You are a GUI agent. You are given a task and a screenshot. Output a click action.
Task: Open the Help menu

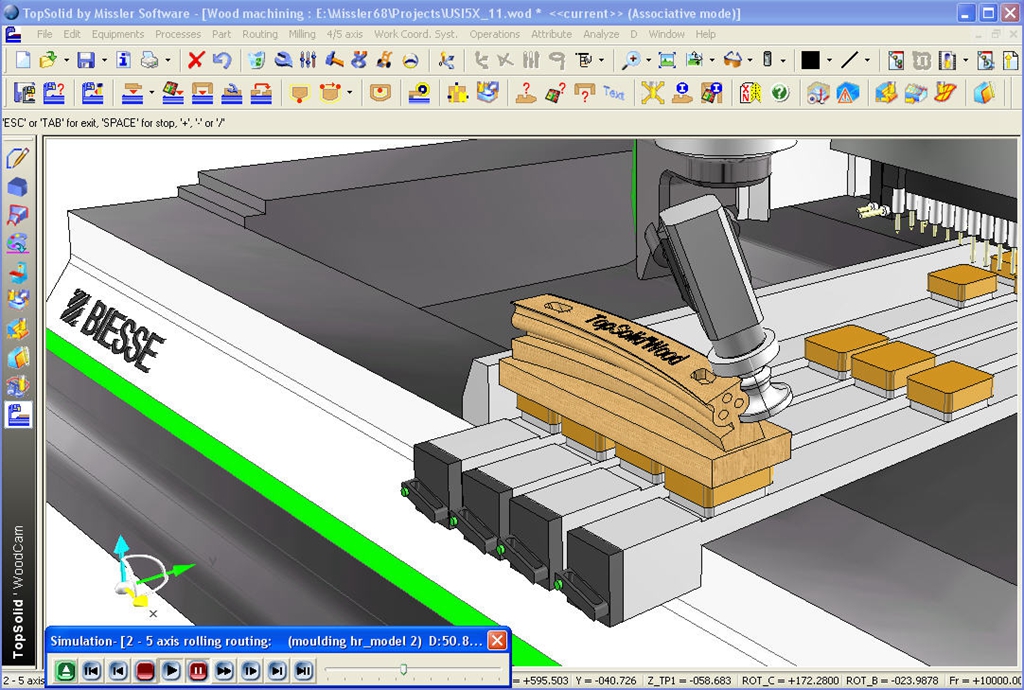click(705, 34)
